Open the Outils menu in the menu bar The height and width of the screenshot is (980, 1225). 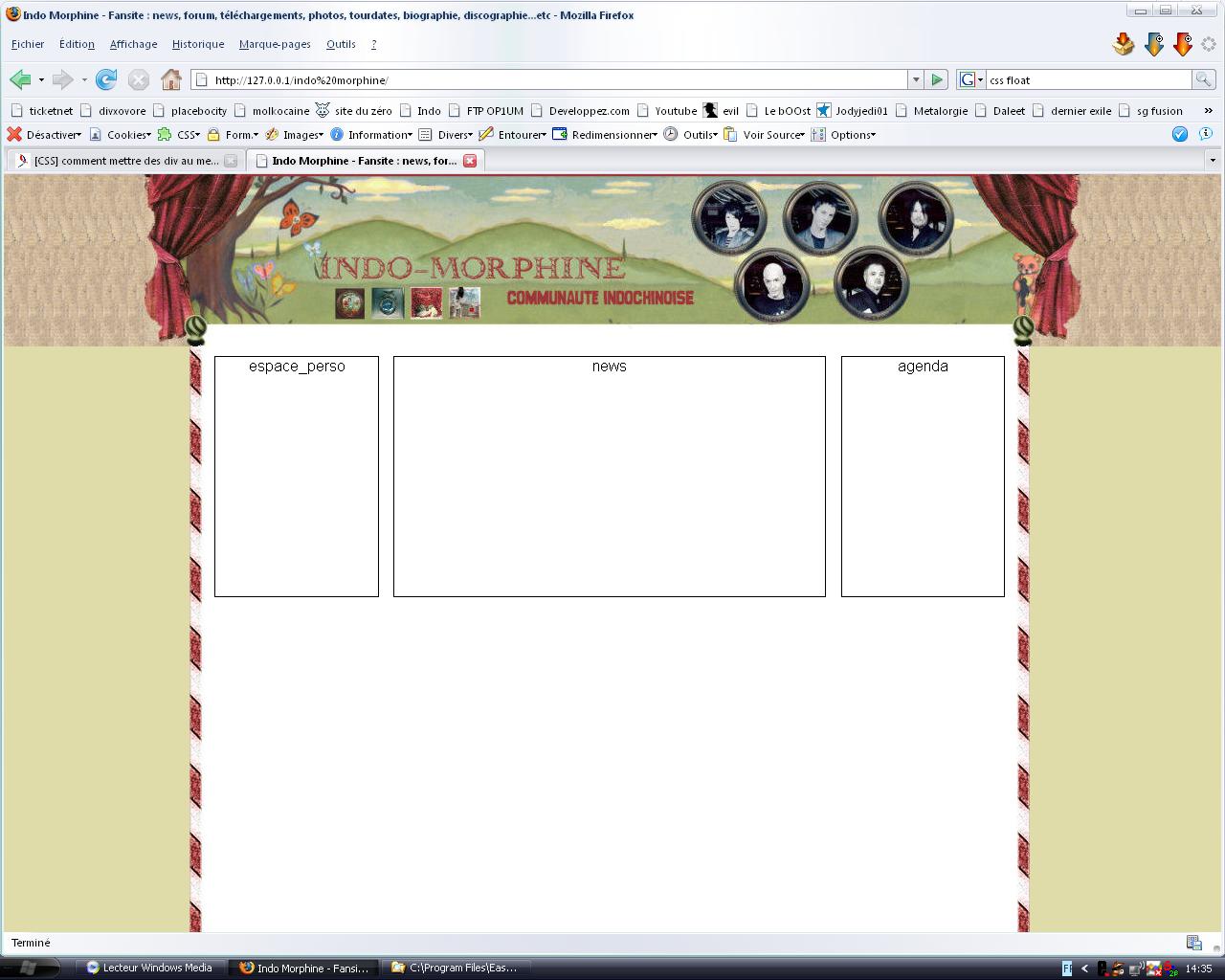pos(341,44)
